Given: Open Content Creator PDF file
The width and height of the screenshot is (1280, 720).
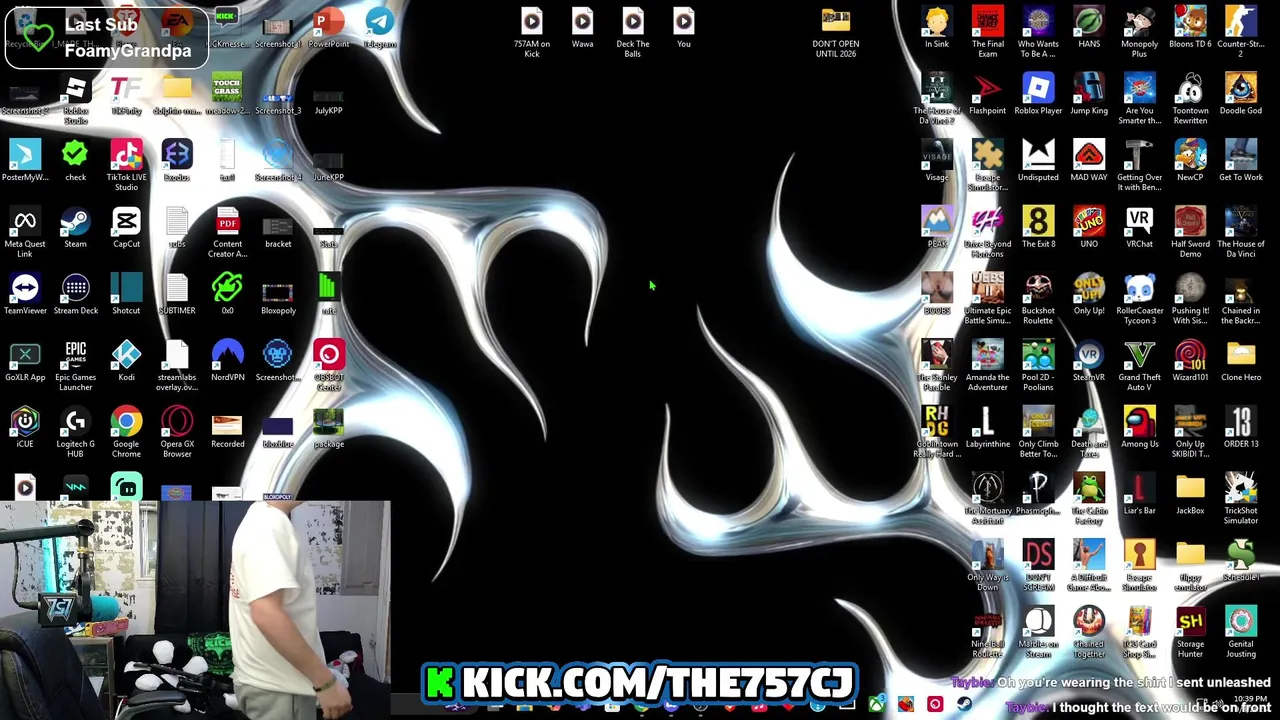Looking at the screenshot, I should (227, 233).
